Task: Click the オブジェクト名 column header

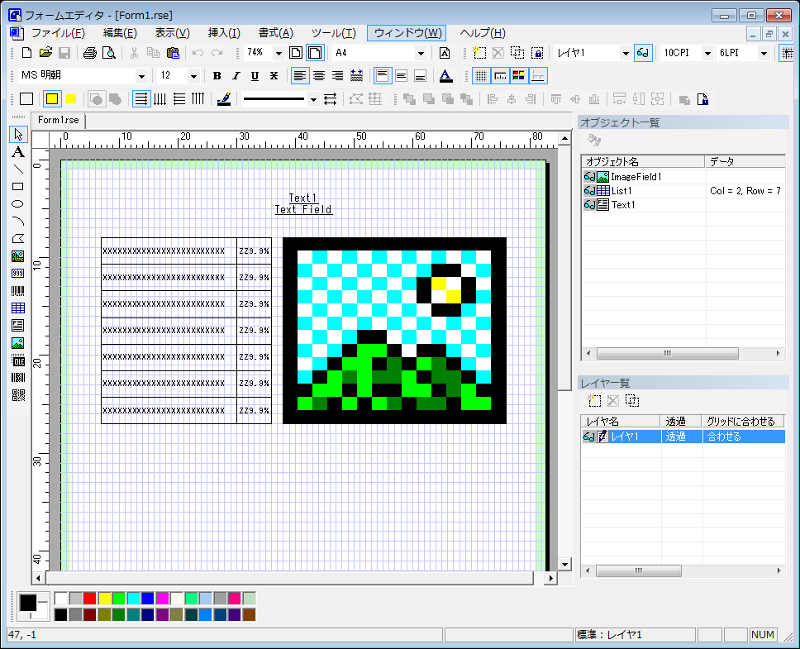Action: point(643,162)
